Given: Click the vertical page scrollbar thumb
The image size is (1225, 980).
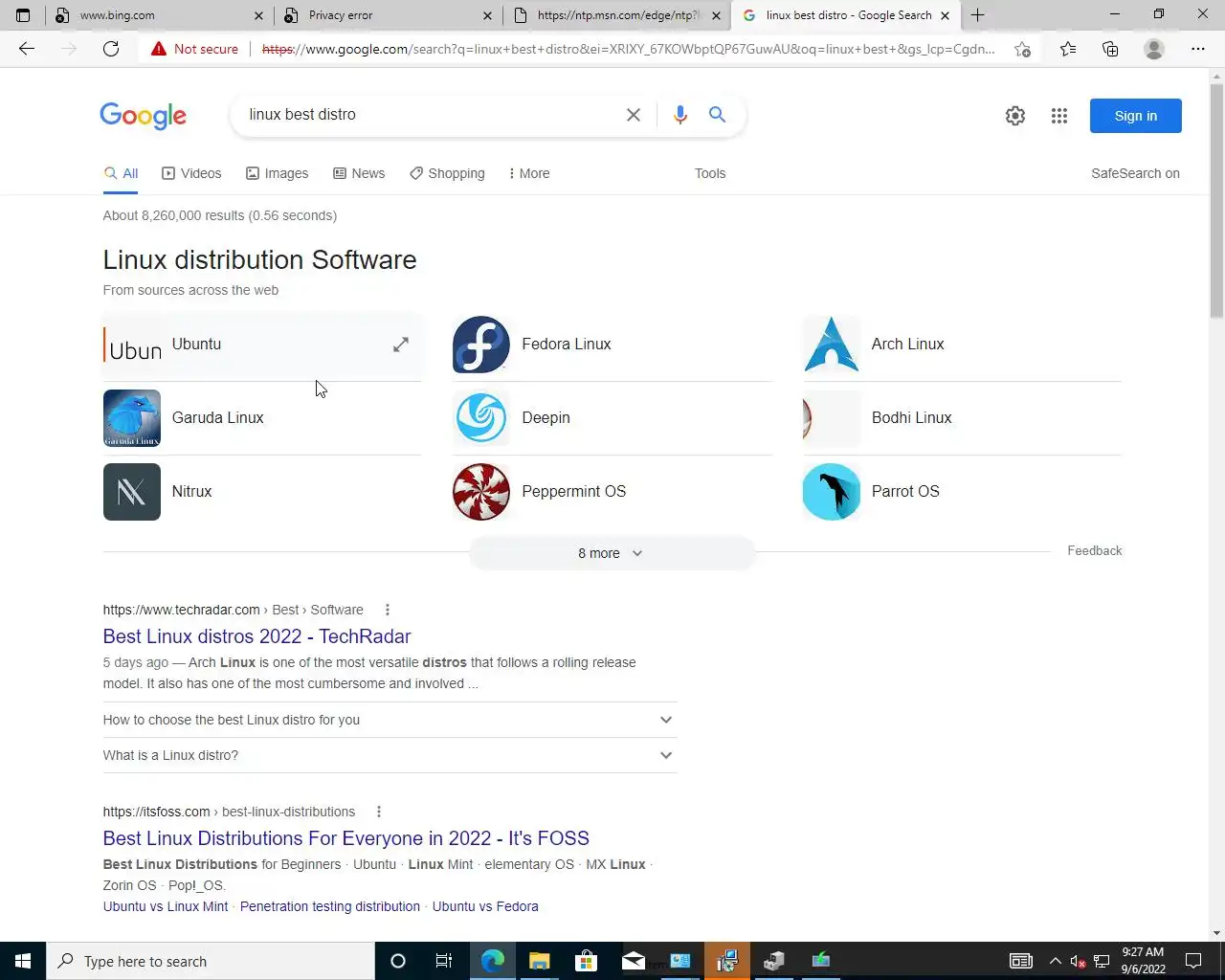Looking at the screenshot, I should point(1216,201).
